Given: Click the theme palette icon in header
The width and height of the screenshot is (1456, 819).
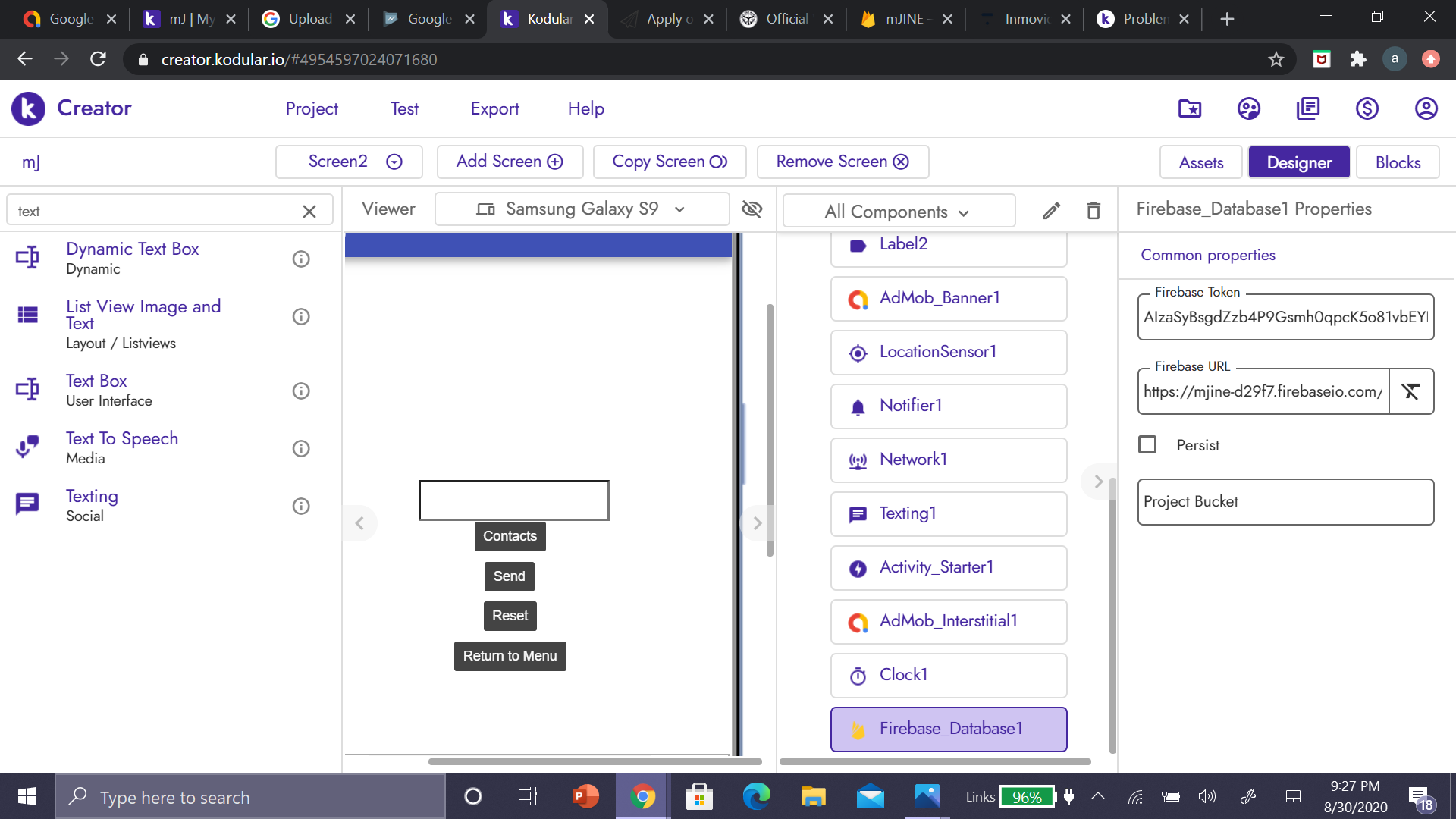Looking at the screenshot, I should pyautogui.click(x=1248, y=108).
